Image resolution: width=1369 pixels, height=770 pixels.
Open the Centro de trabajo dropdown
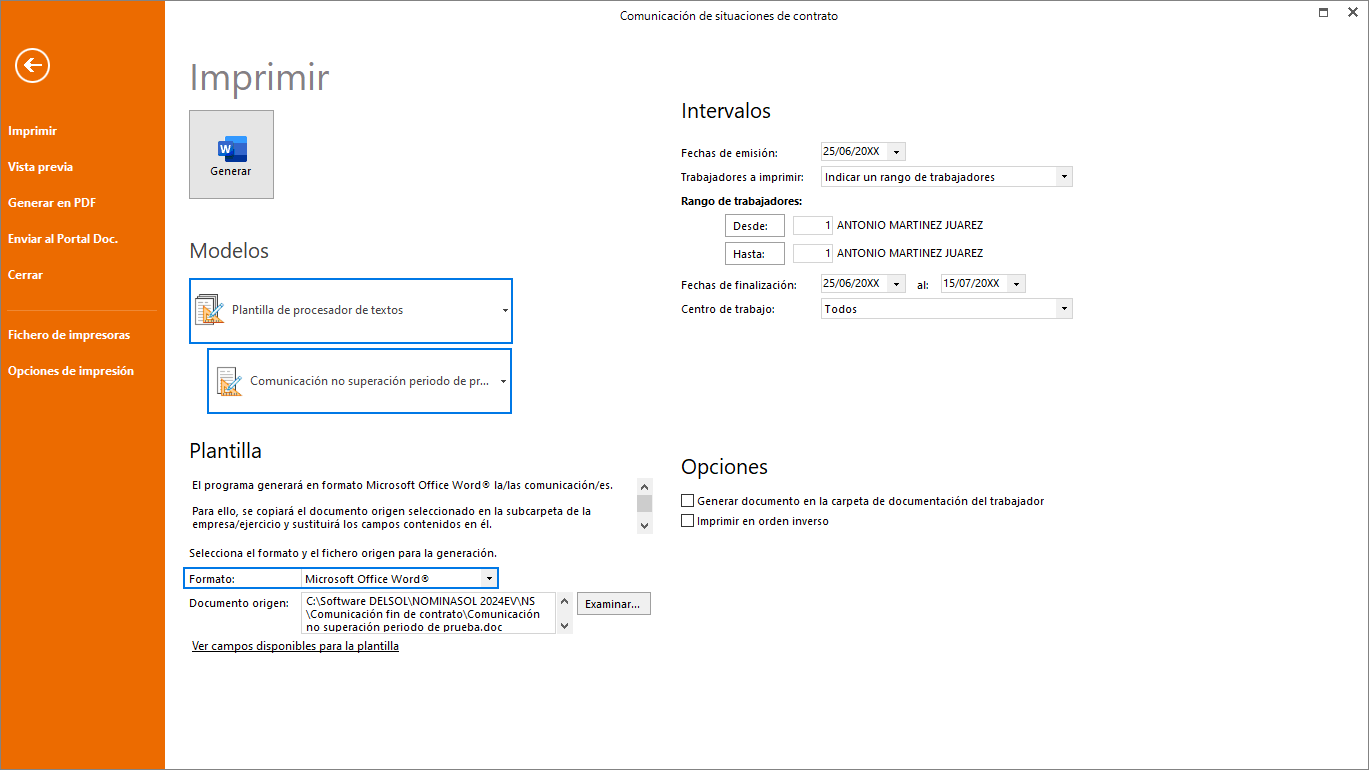pos(1064,309)
